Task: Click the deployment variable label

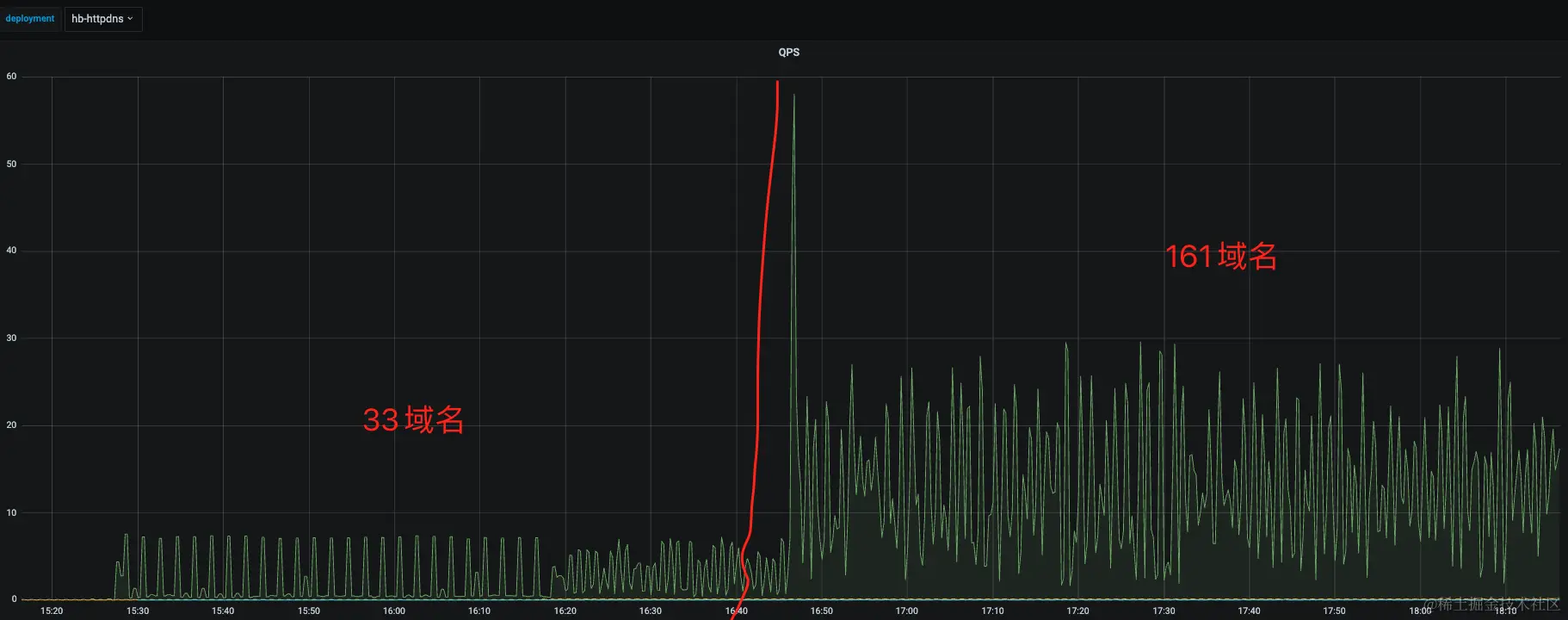Action: pos(30,19)
